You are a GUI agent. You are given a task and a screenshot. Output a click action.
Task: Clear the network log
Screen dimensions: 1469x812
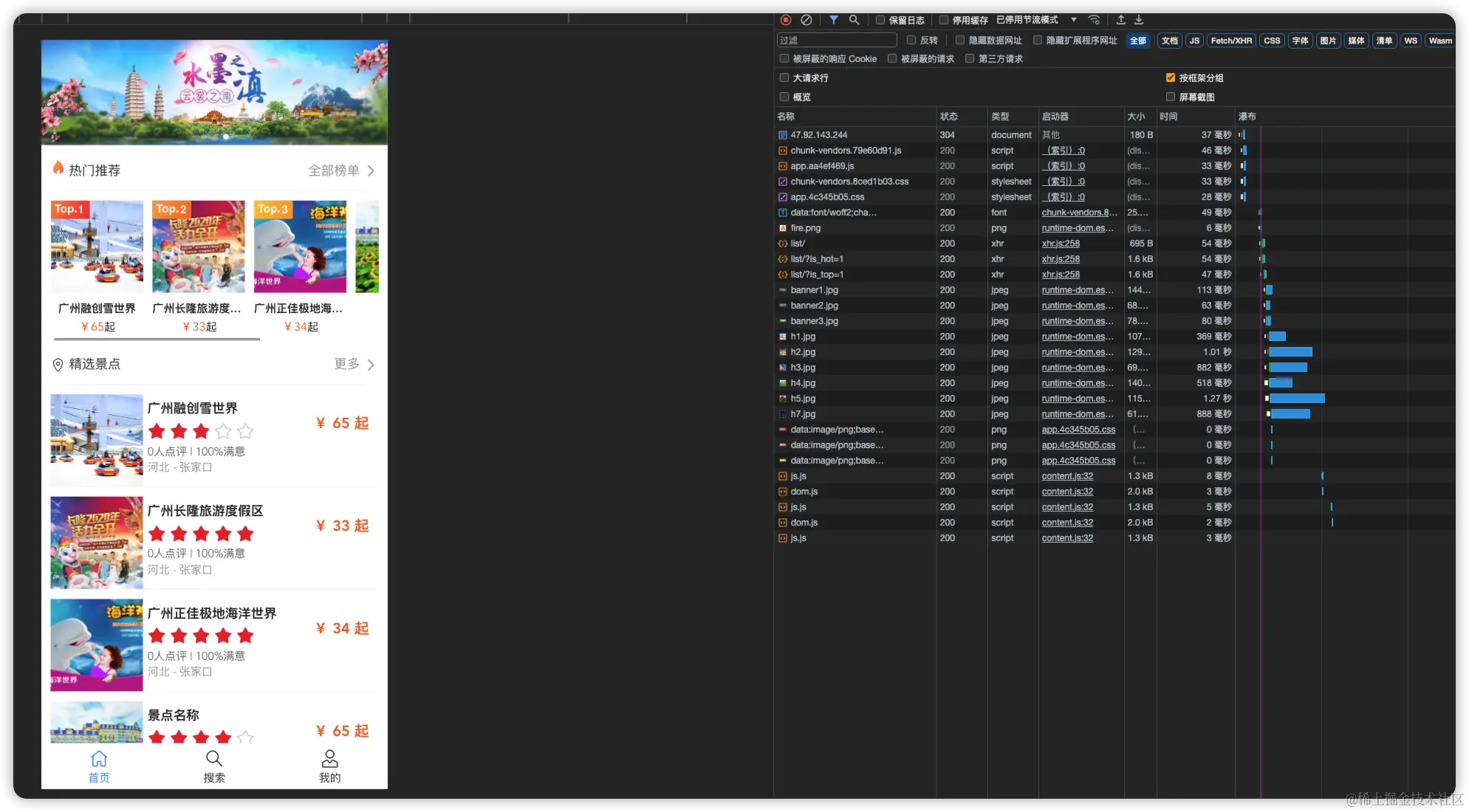[x=807, y=20]
